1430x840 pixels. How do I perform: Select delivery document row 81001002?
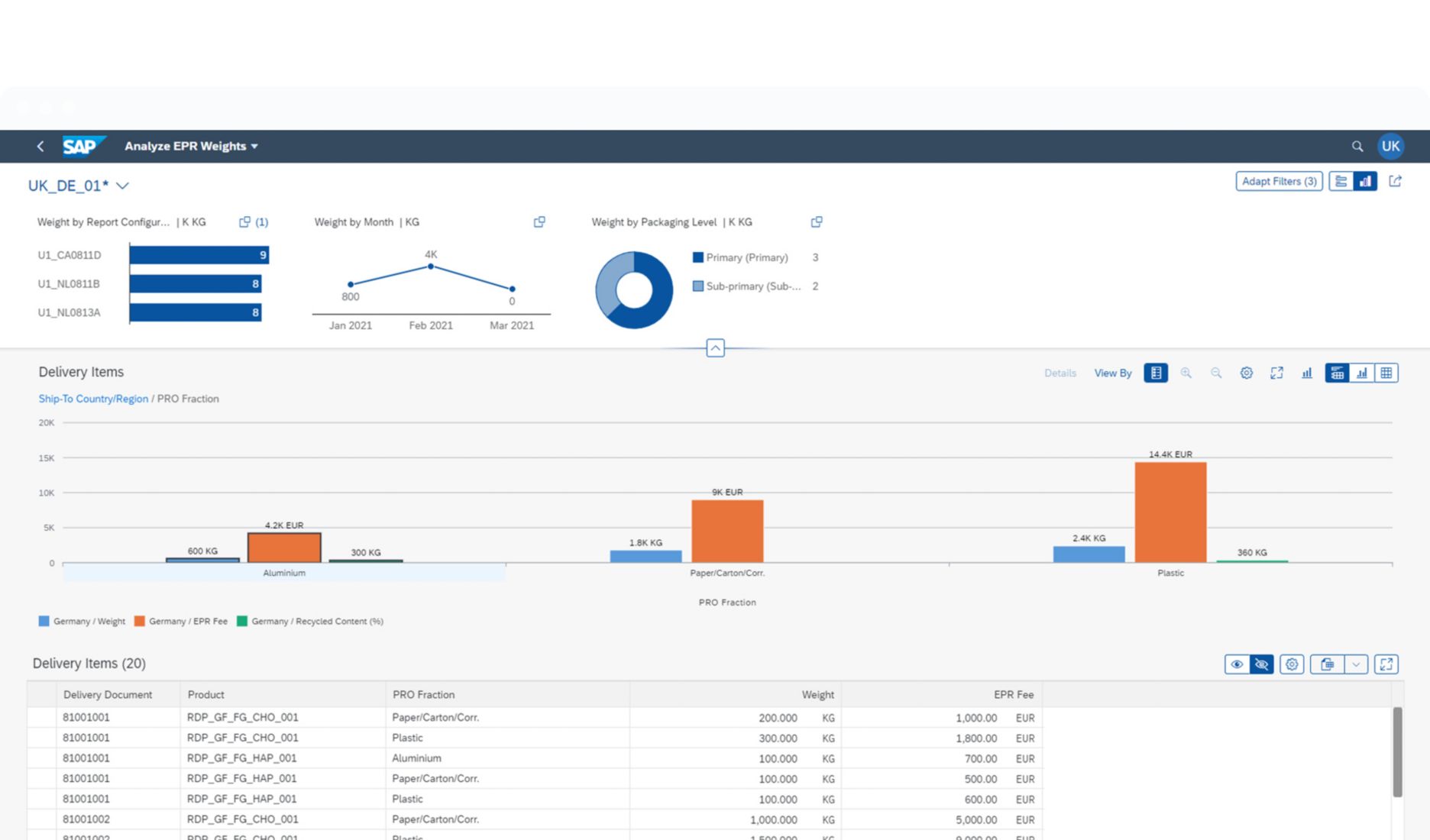pyautogui.click(x=86, y=819)
